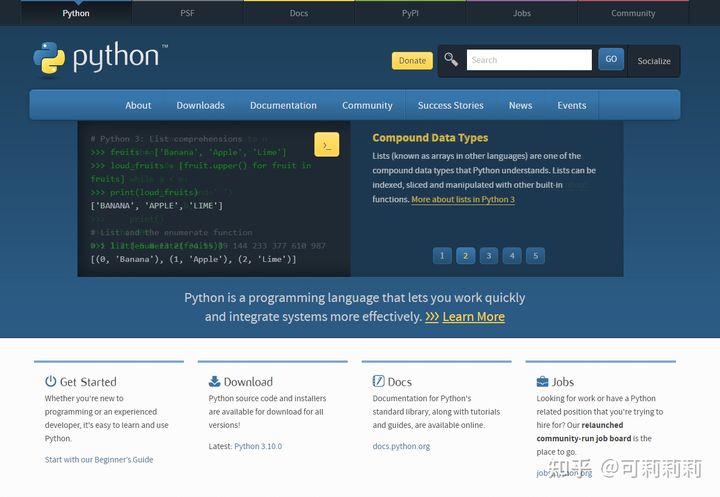Click the Jobs section heading text
The width and height of the screenshot is (720, 497).
[563, 382]
